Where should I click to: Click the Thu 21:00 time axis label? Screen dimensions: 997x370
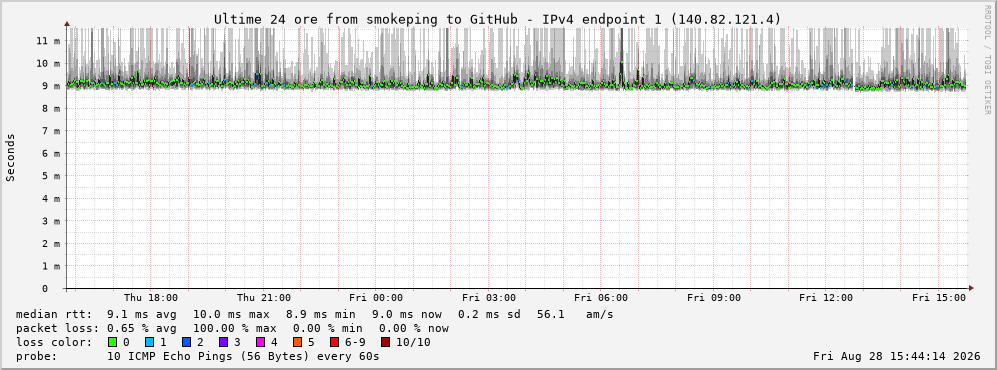coord(264,298)
